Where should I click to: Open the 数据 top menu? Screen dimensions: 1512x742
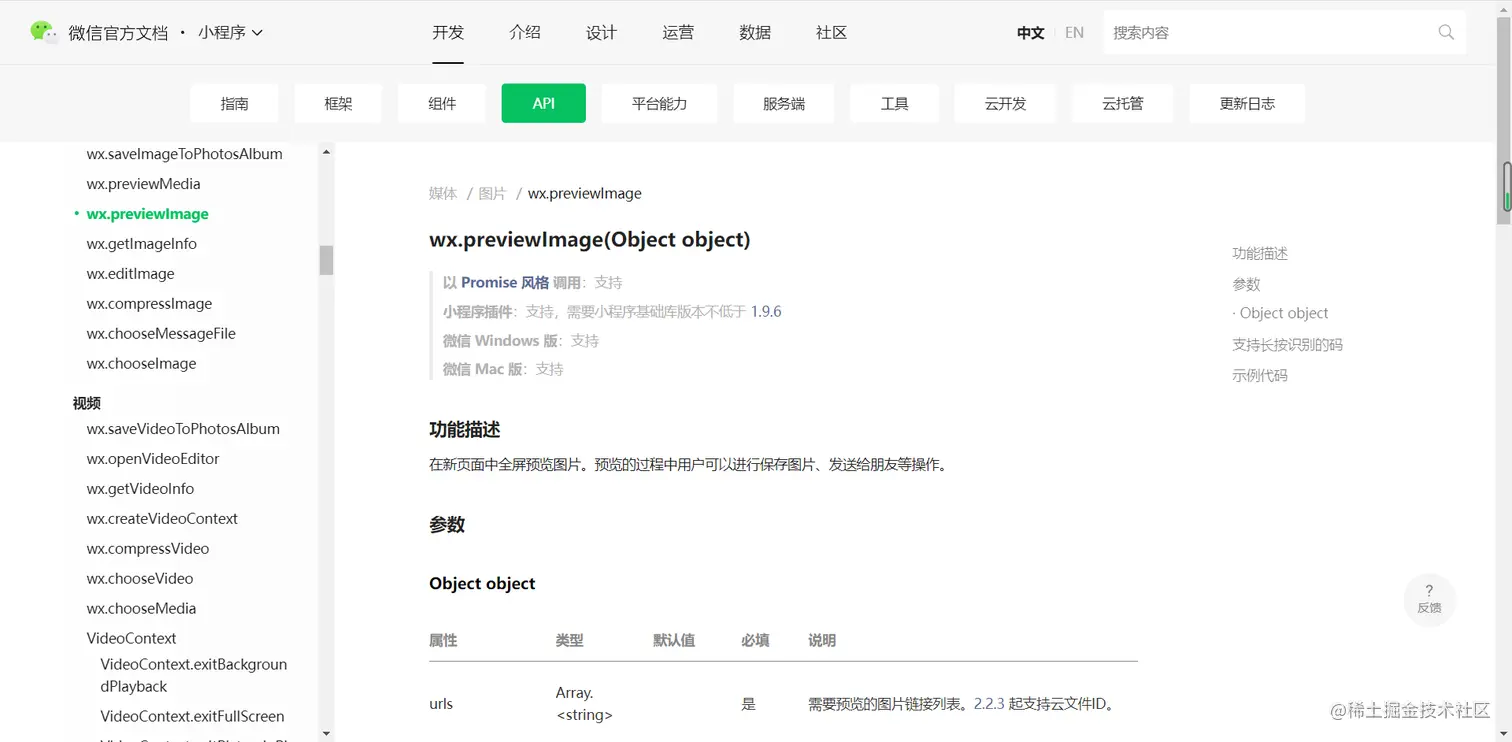755,32
